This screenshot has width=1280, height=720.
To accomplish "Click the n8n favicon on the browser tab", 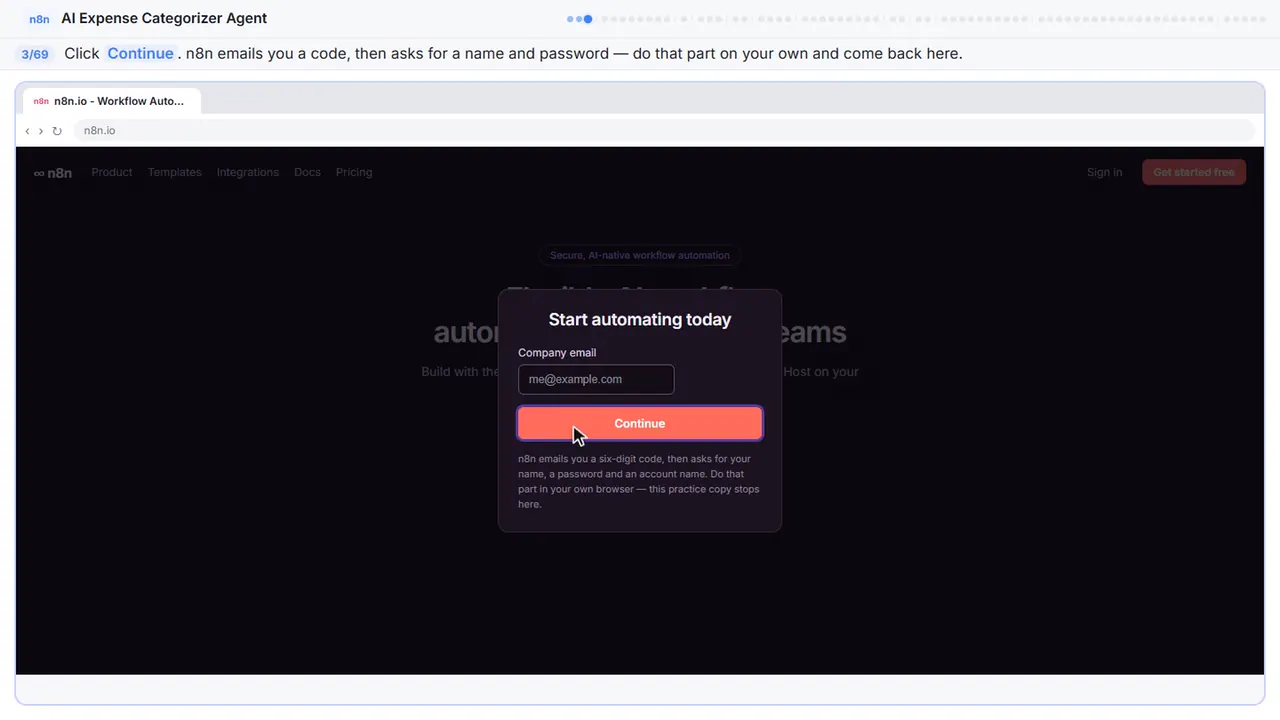I will (41, 101).
